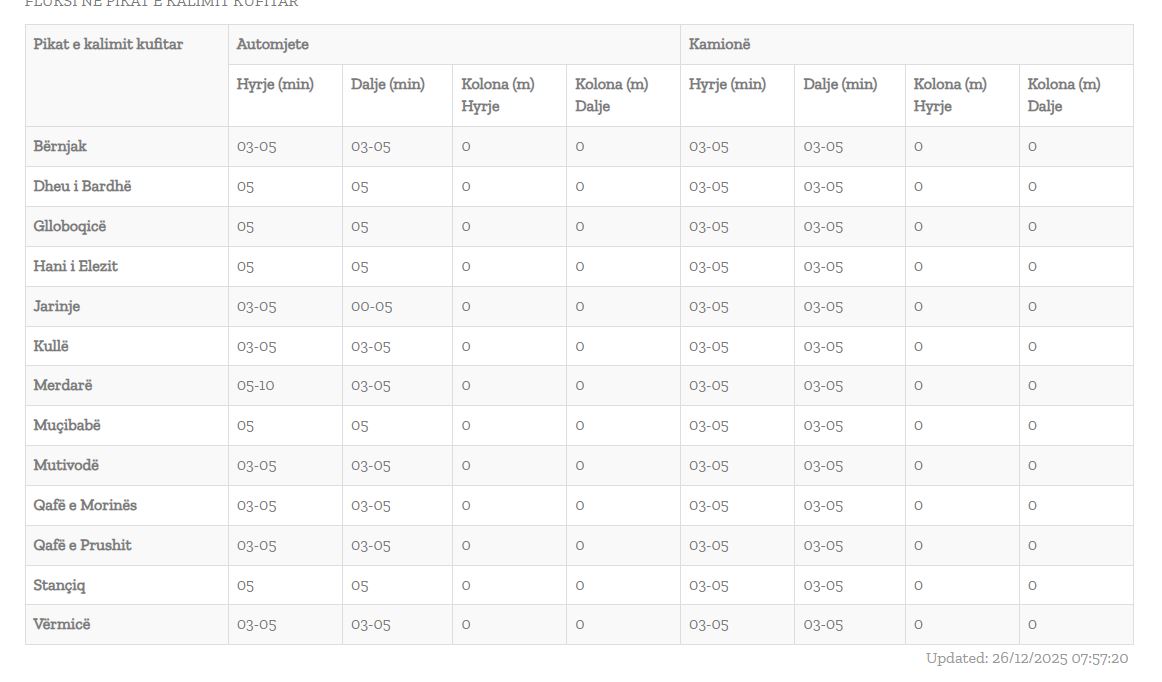Click the 00-05 exit time for Jarinje
Image resolution: width=1162 pixels, height=682 pixels.
click(372, 306)
